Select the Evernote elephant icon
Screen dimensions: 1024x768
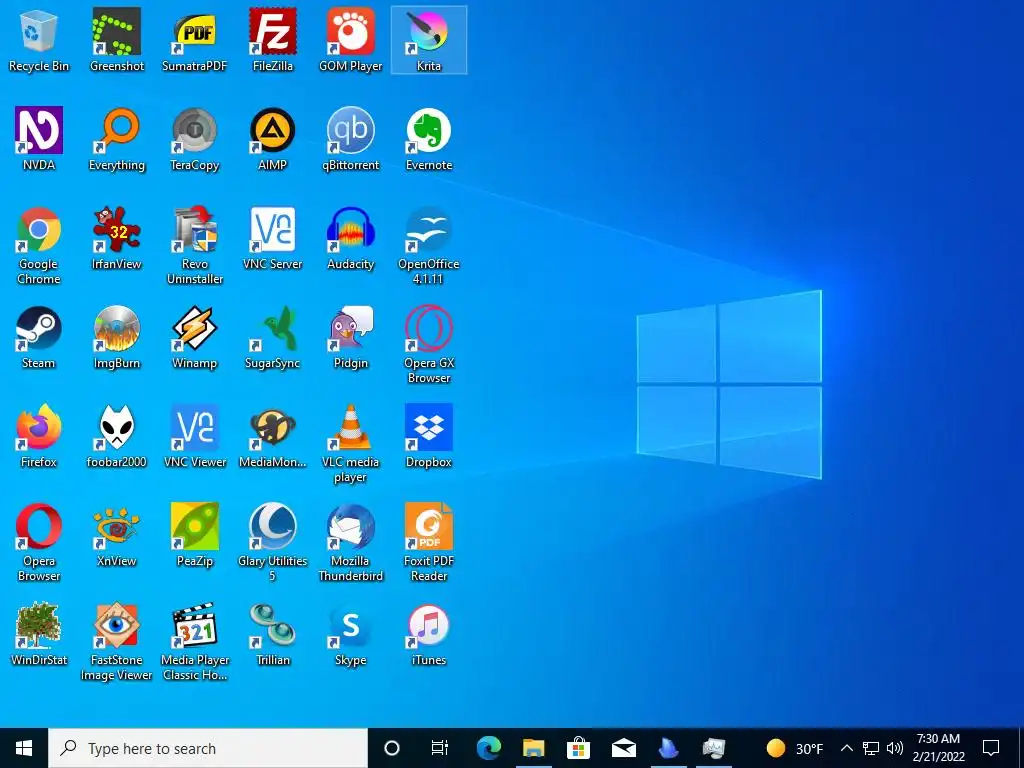[429, 139]
